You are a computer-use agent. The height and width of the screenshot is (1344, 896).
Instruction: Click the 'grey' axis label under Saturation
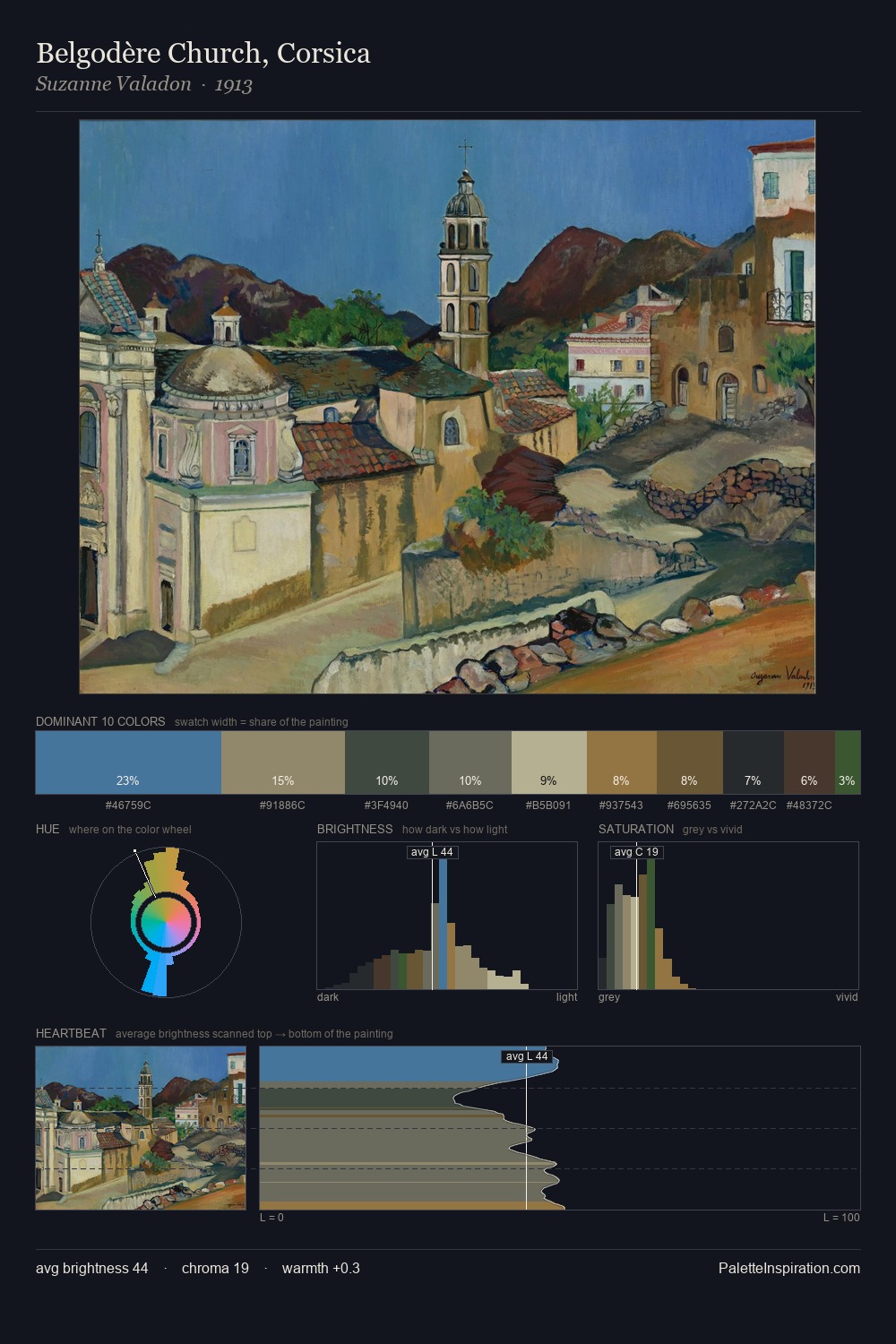[x=609, y=997]
